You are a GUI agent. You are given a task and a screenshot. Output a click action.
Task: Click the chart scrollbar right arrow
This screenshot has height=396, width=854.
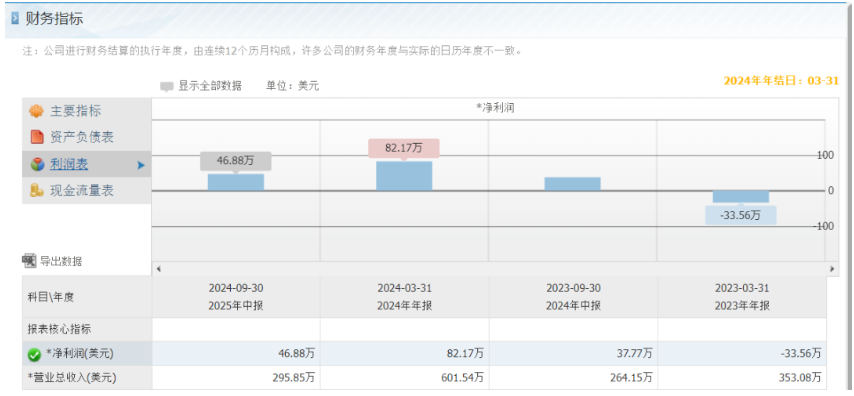tap(832, 269)
